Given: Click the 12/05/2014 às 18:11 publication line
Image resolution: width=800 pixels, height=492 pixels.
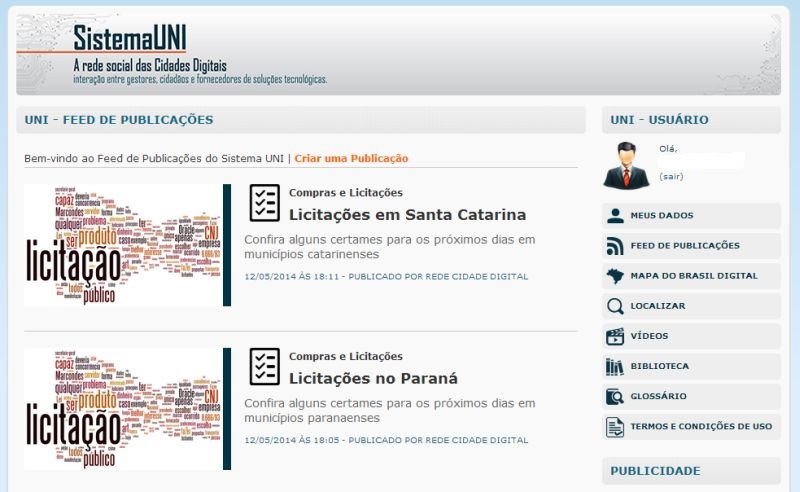Looking at the screenshot, I should click(x=386, y=277).
